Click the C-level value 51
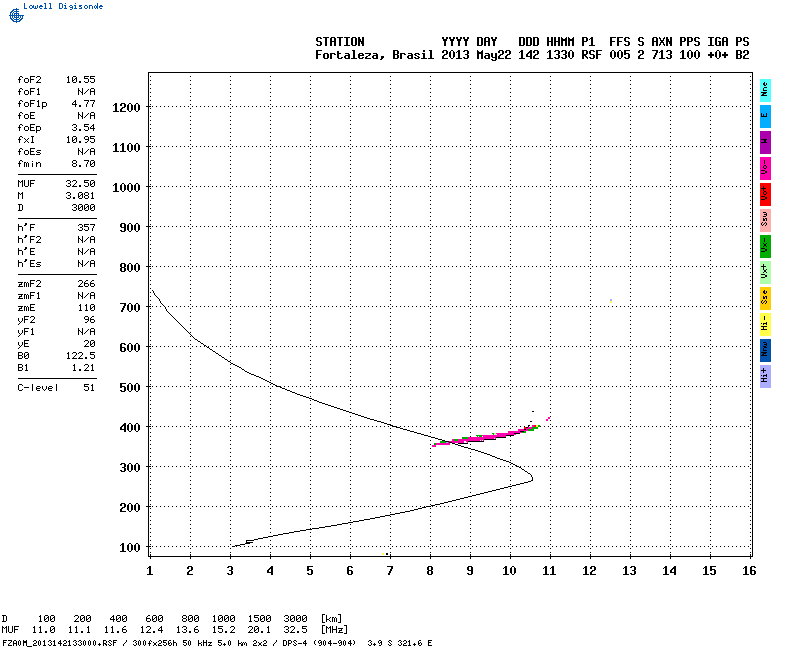 tap(89, 388)
